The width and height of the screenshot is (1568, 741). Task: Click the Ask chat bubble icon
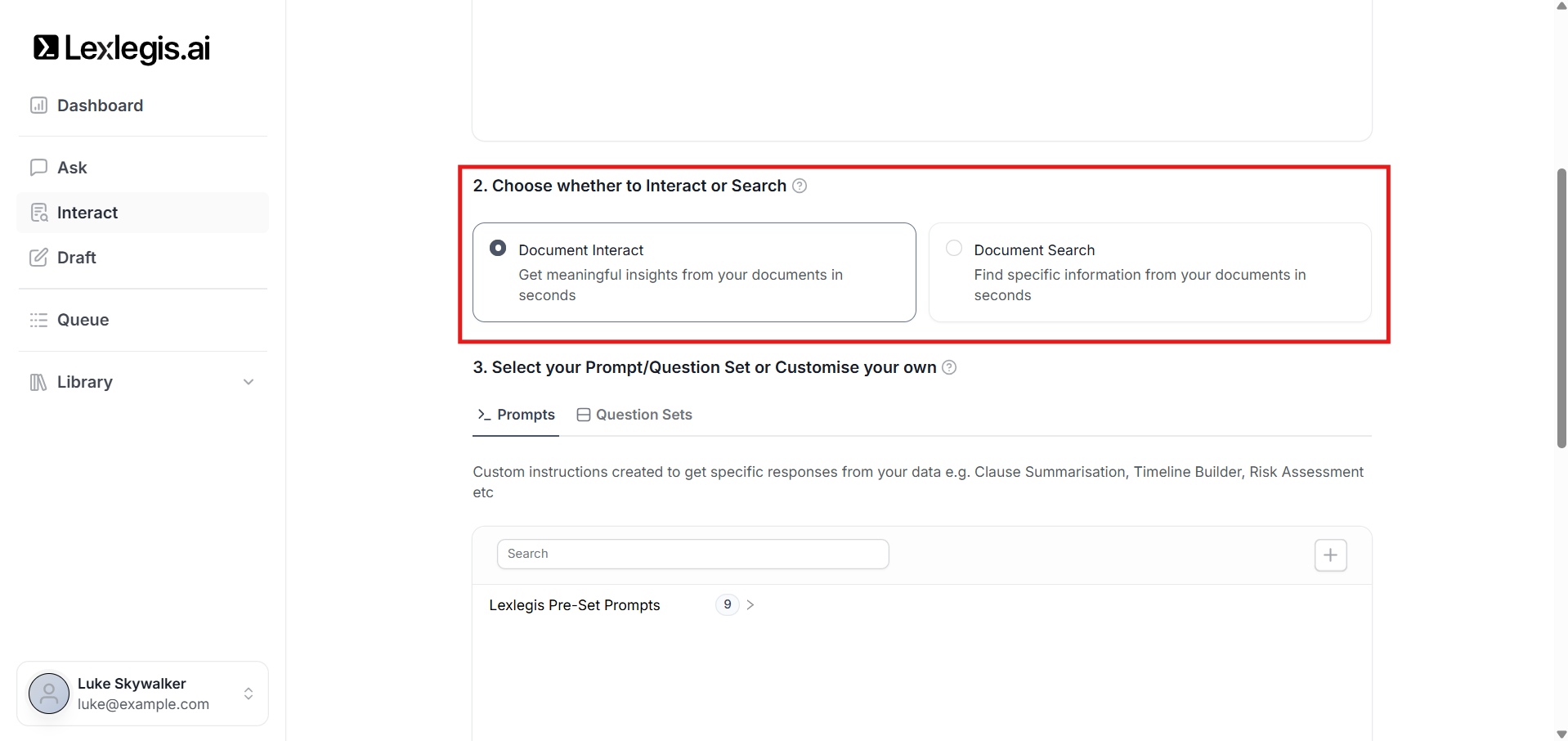[38, 168]
